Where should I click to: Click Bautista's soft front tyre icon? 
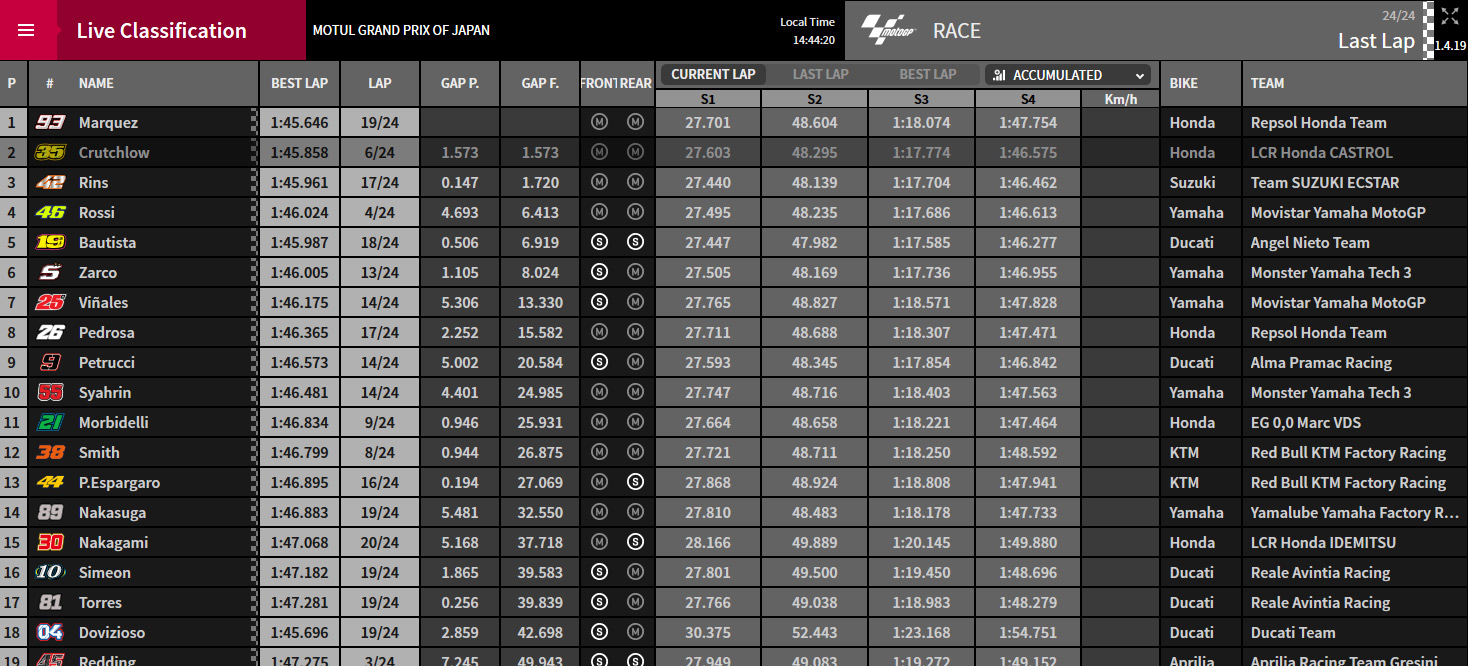(599, 242)
